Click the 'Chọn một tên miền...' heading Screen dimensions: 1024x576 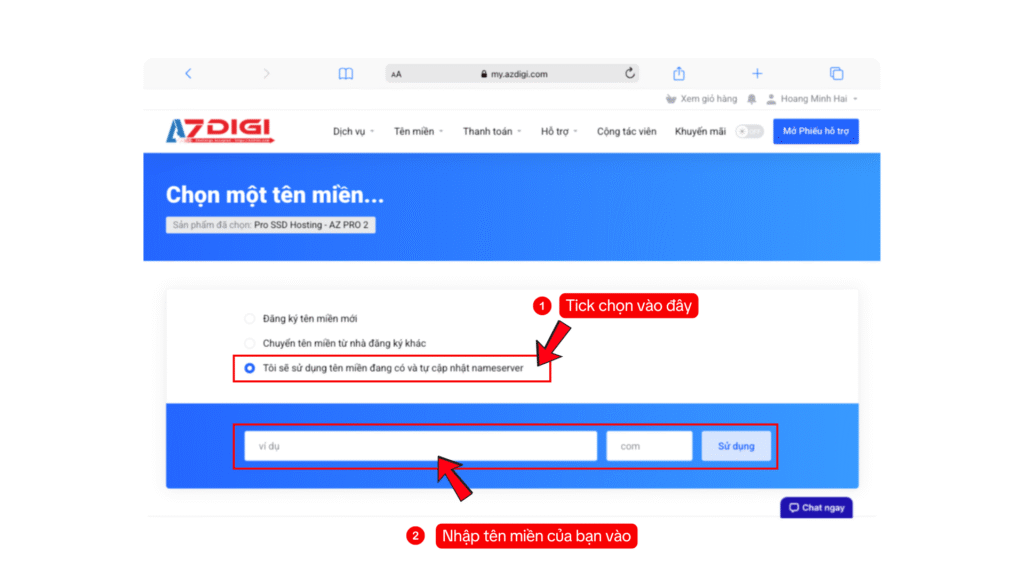[x=275, y=195]
